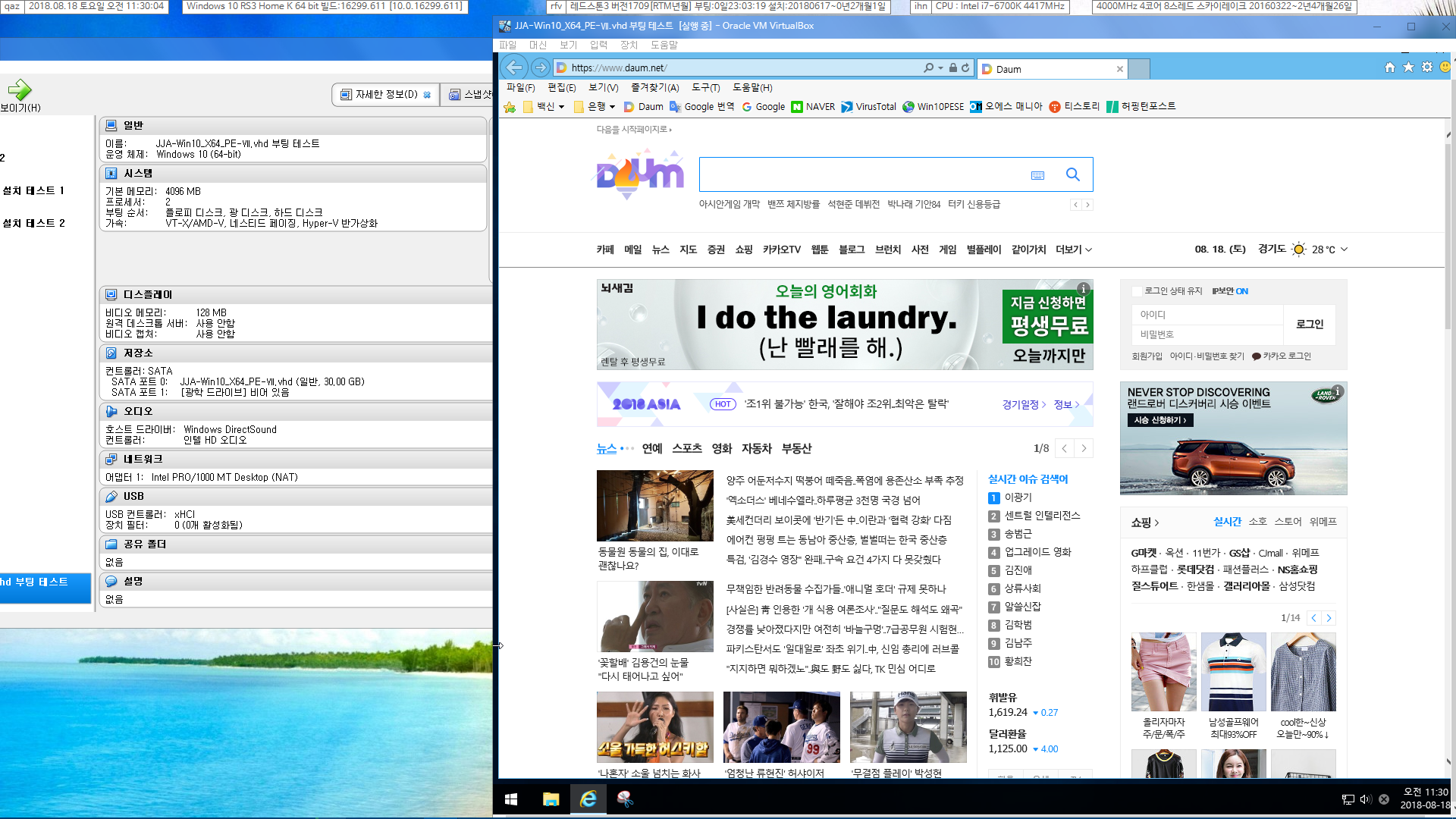Image resolution: width=1456 pixels, height=819 pixels.
Task: Click the VM taskbar volume icon
Action: [1366, 799]
